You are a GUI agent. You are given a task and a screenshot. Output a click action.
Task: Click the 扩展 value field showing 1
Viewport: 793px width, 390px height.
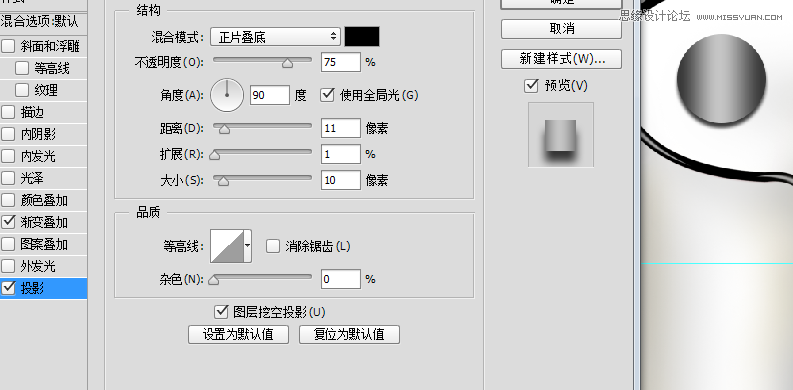click(340, 154)
